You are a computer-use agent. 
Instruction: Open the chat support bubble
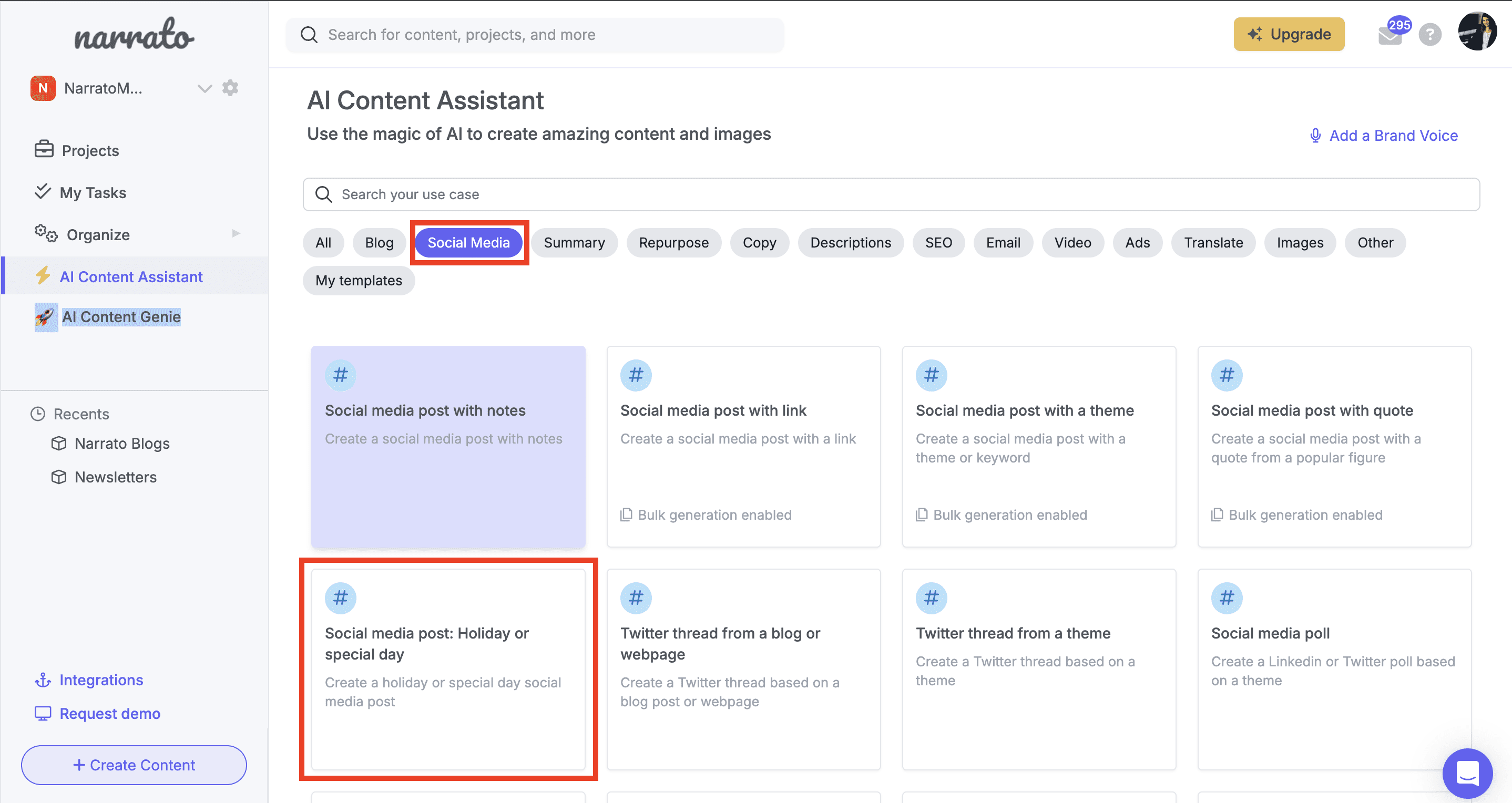click(1467, 773)
